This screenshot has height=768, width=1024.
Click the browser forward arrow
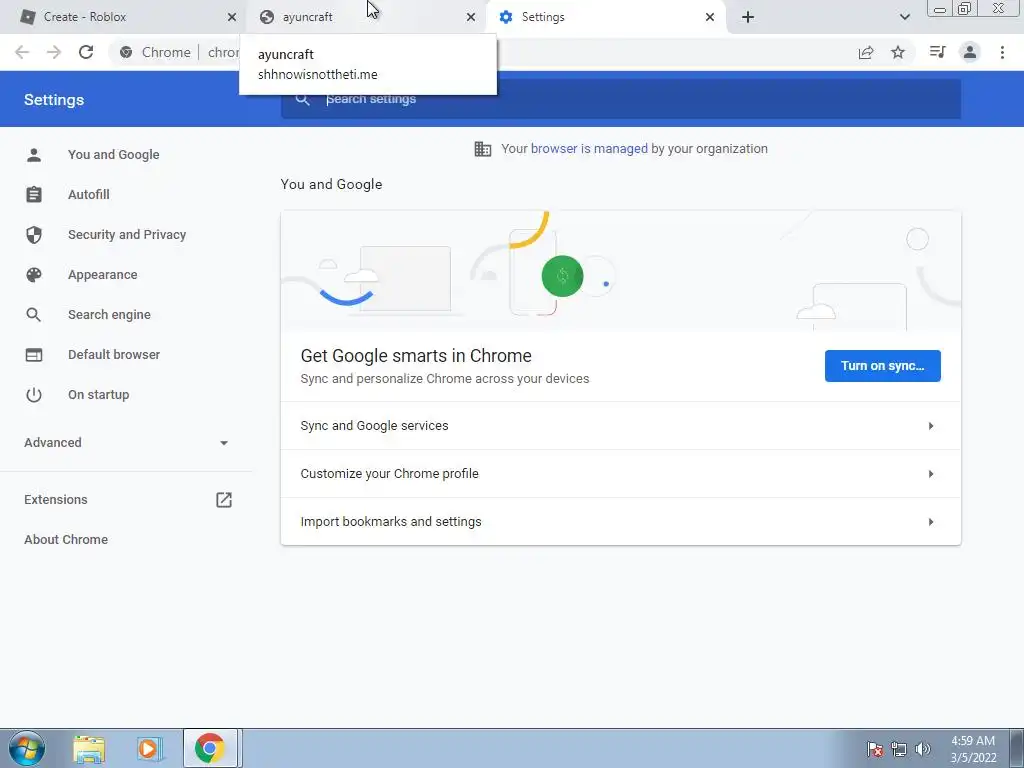tap(54, 52)
